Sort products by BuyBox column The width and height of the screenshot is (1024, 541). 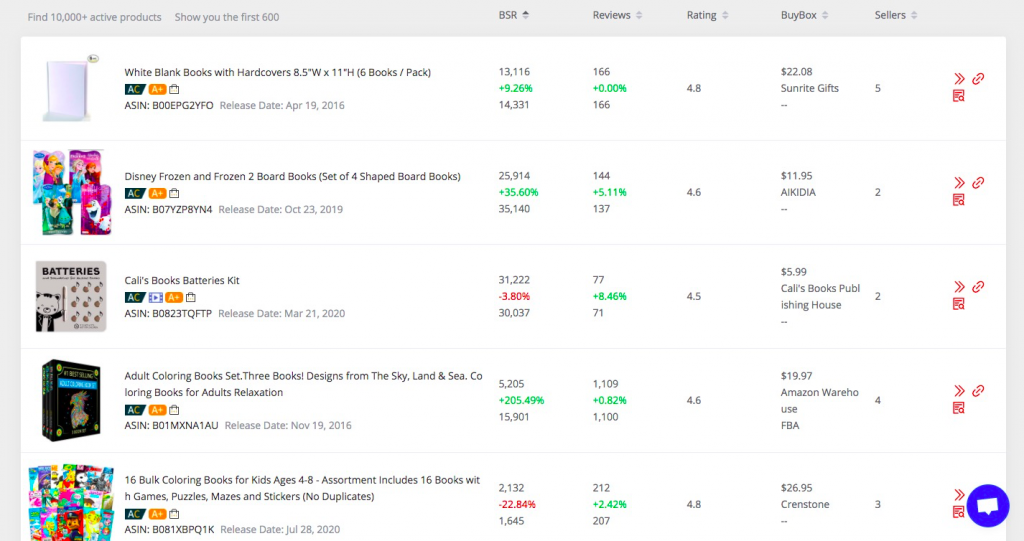coord(805,15)
